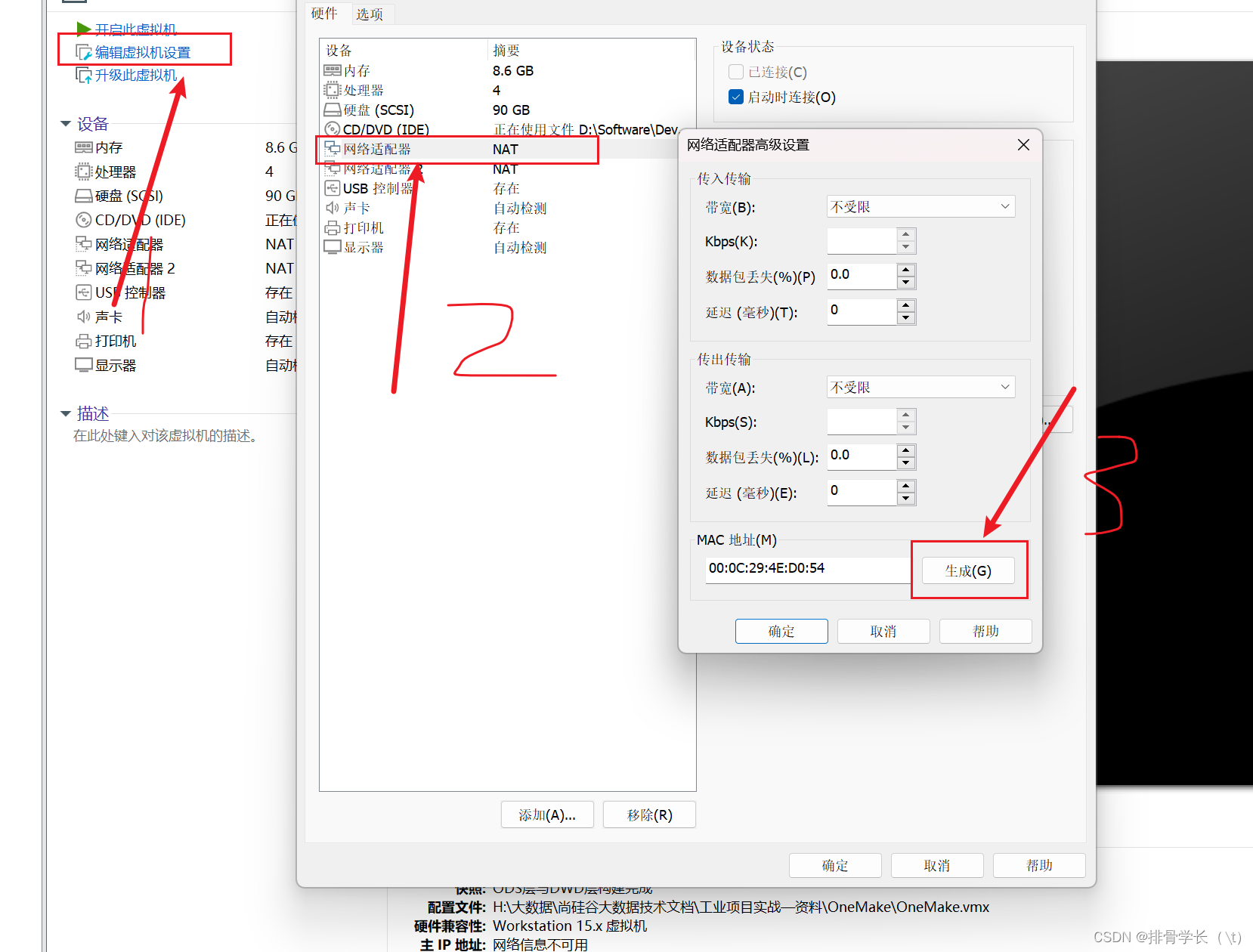The width and height of the screenshot is (1253, 952).
Task: Select the 硬盘 (SCSI) icon in hardware list
Action: (333, 110)
